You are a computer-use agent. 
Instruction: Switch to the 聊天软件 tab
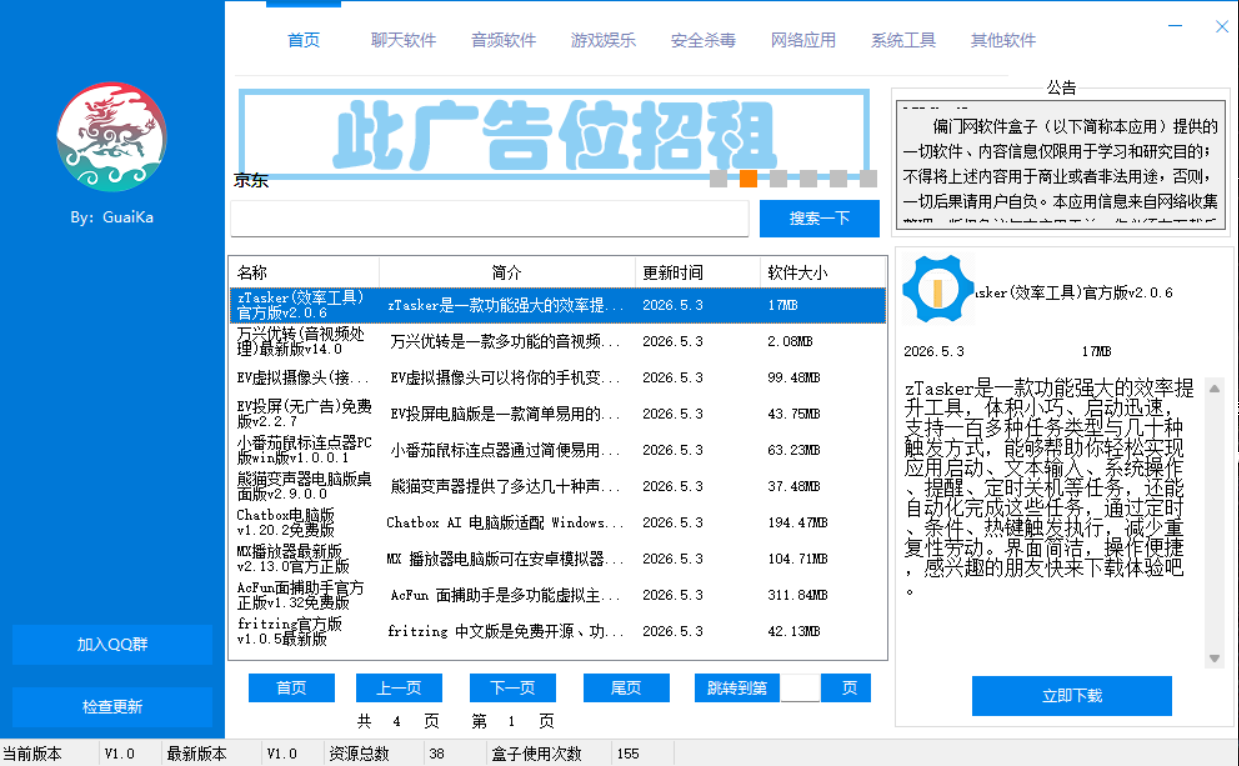(404, 40)
